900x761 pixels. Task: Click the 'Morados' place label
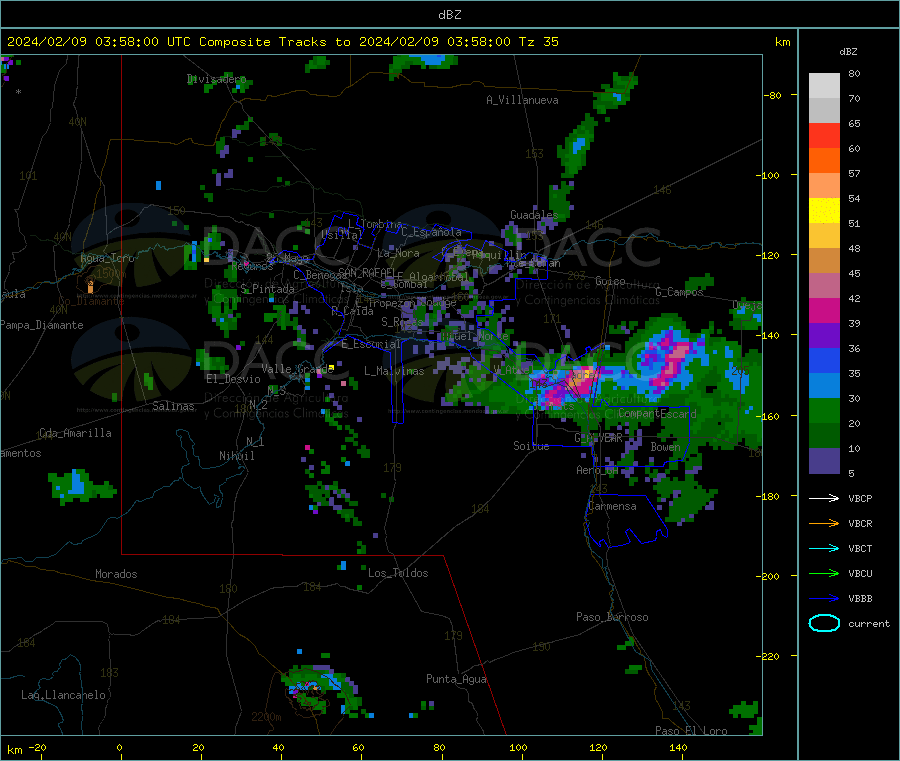[116, 574]
